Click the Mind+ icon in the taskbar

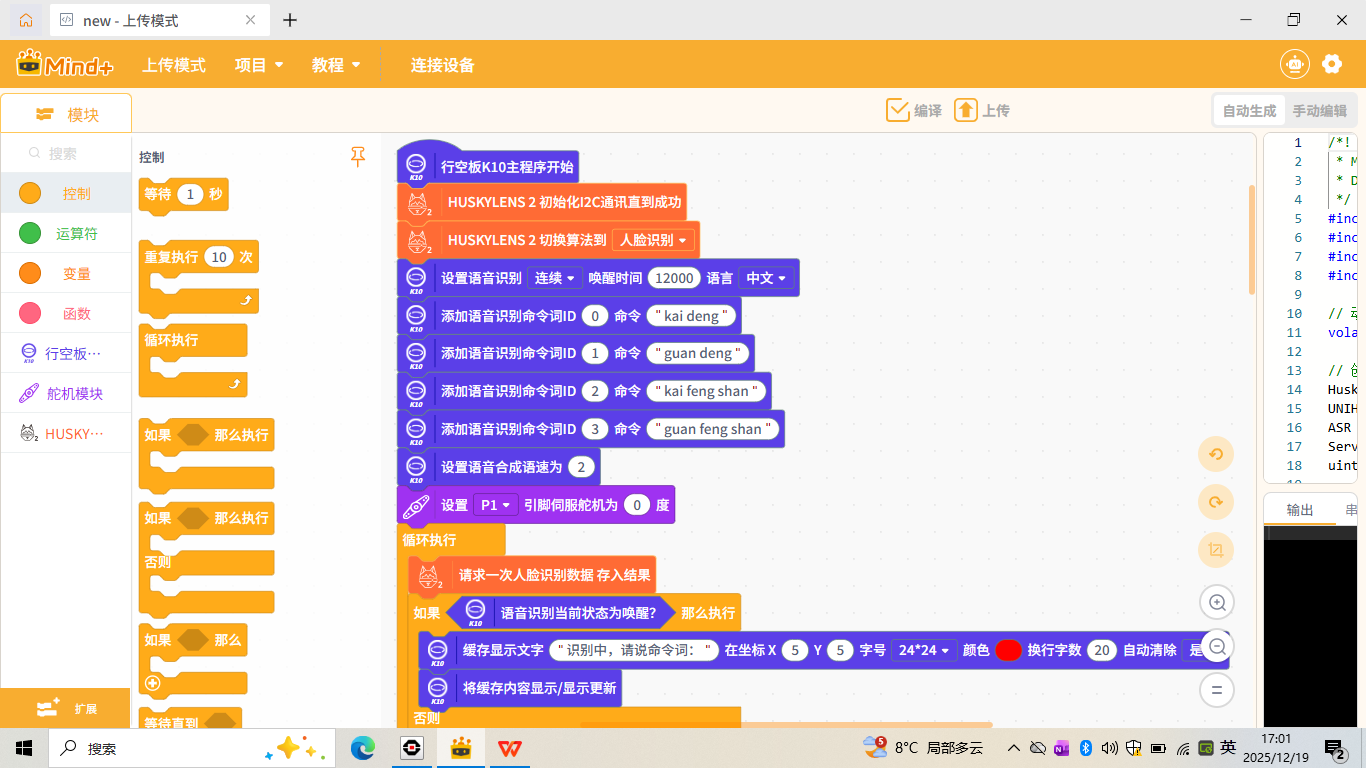(x=460, y=747)
